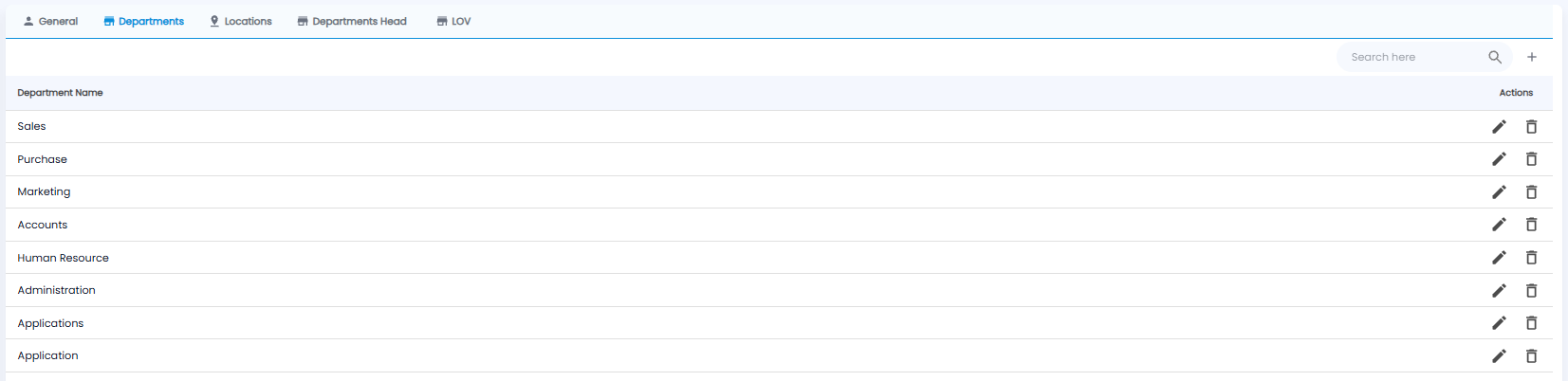Add a new department with plus icon
1568x381 pixels.
(x=1532, y=57)
